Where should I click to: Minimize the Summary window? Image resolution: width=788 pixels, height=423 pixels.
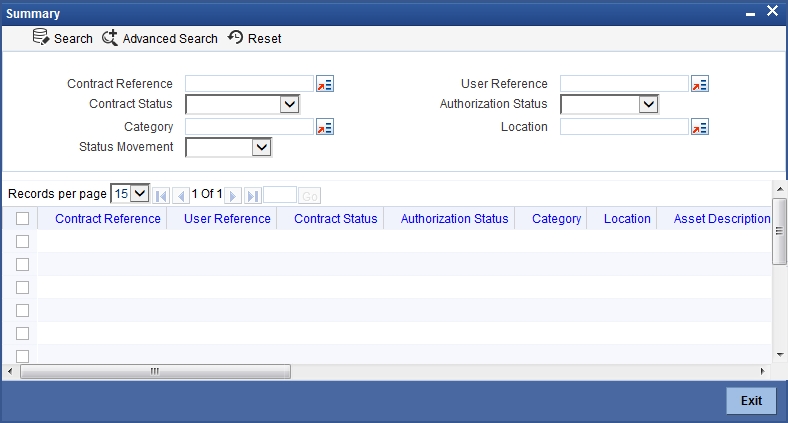pyautogui.click(x=750, y=14)
